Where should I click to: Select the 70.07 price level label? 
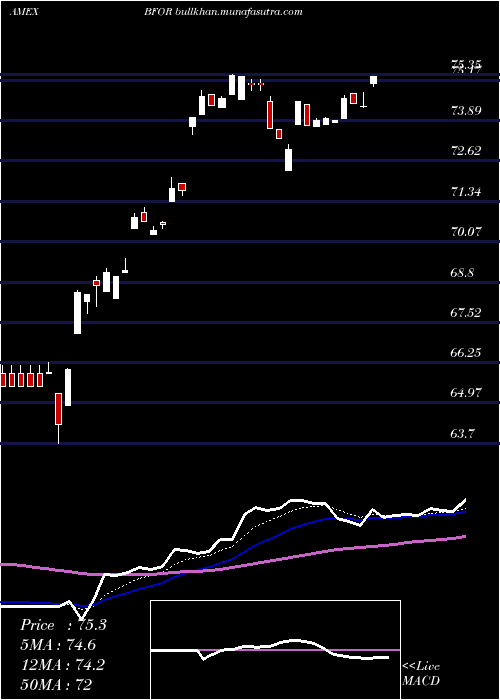(x=467, y=232)
